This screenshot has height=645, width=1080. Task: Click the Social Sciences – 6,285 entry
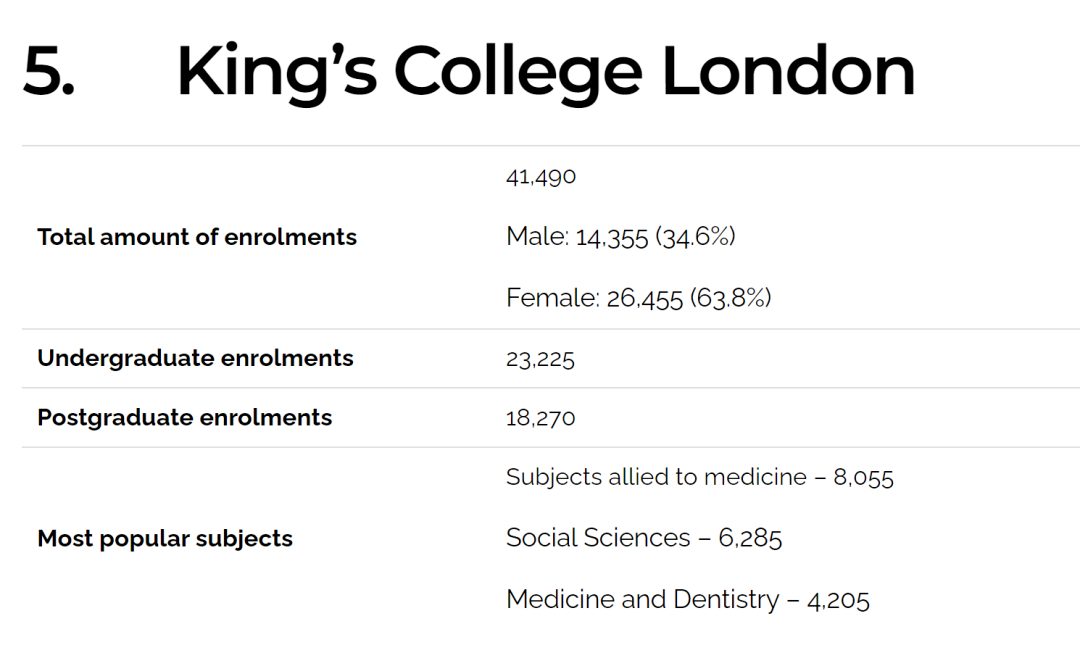click(x=644, y=538)
